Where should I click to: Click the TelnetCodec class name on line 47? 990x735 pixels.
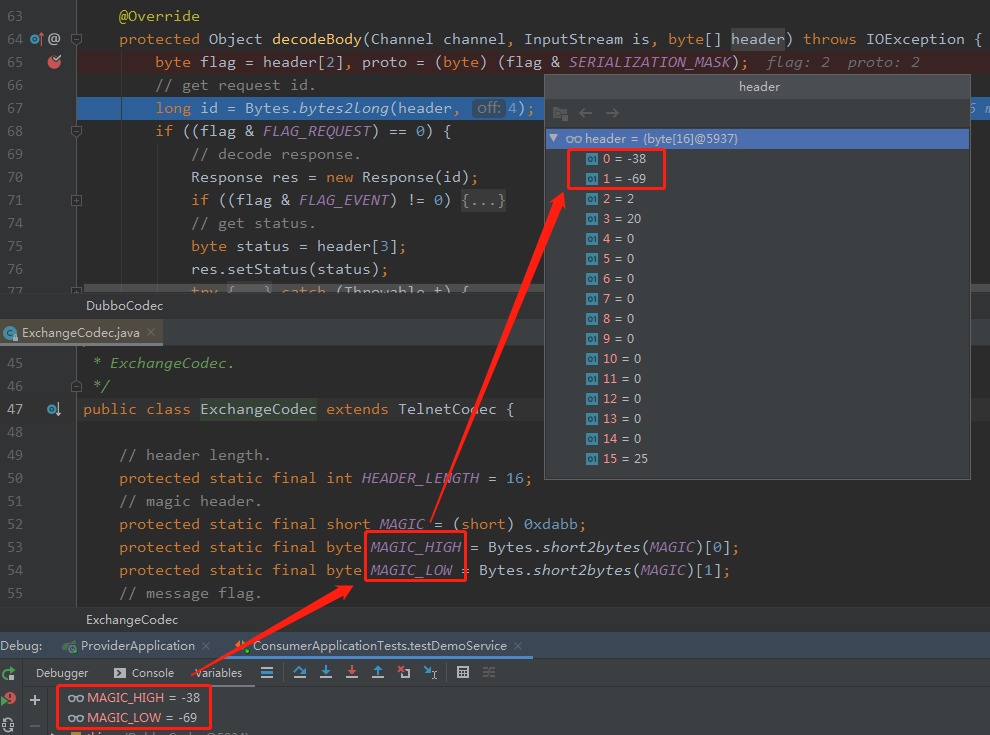coord(447,409)
